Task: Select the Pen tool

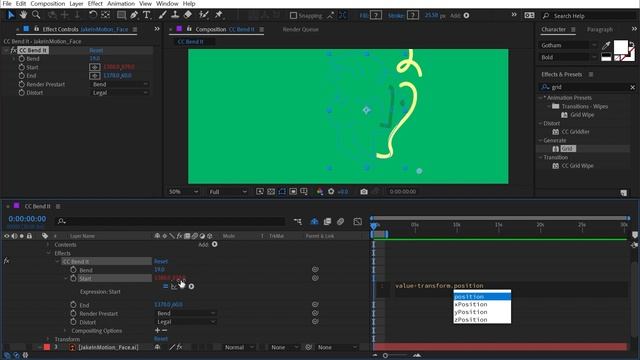Action: (x=134, y=15)
